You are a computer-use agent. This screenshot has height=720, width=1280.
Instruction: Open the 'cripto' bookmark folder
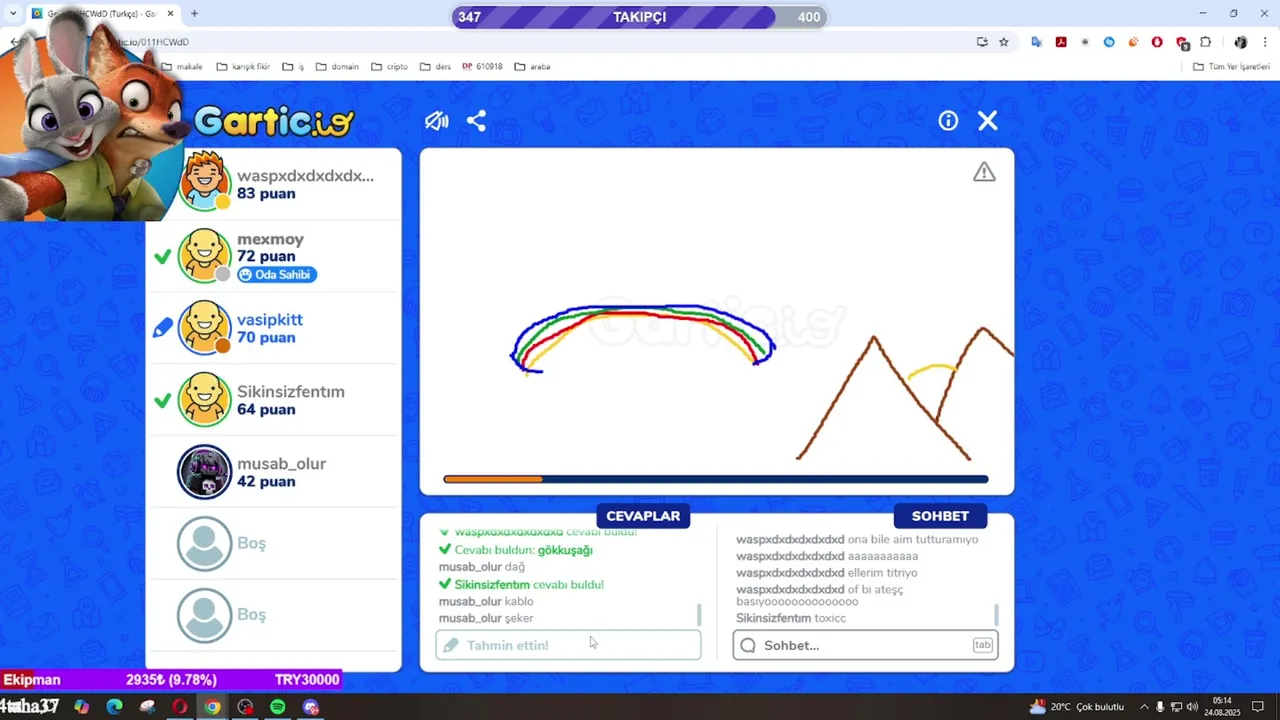point(389,67)
